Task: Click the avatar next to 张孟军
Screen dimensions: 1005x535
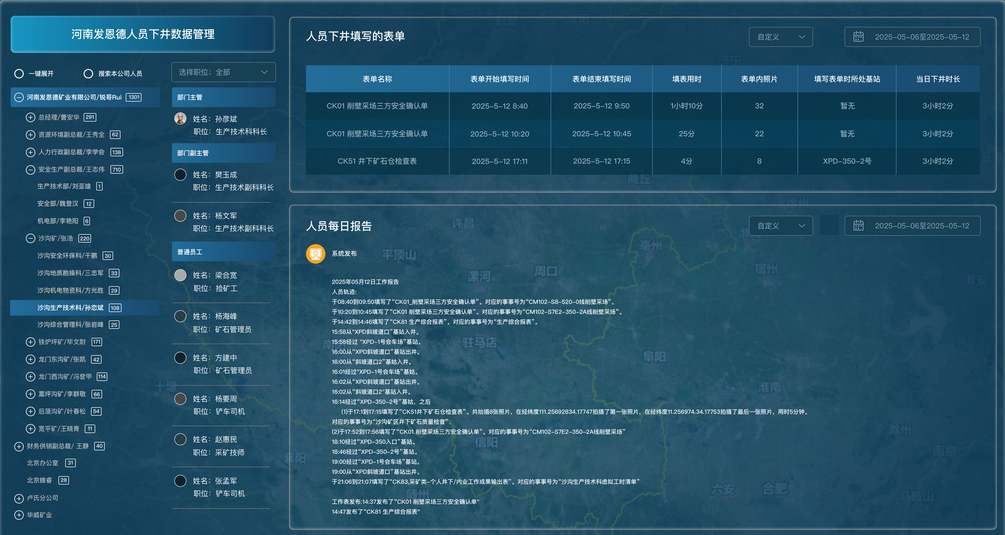Action: pyautogui.click(x=180, y=481)
